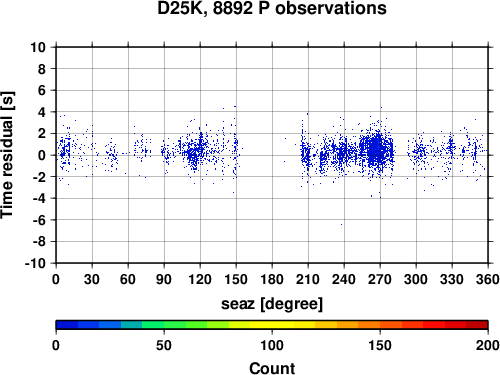Viewport: 500px width, 375px height.
Task: Click the y-axis tick label -10
Action: pos(35,263)
